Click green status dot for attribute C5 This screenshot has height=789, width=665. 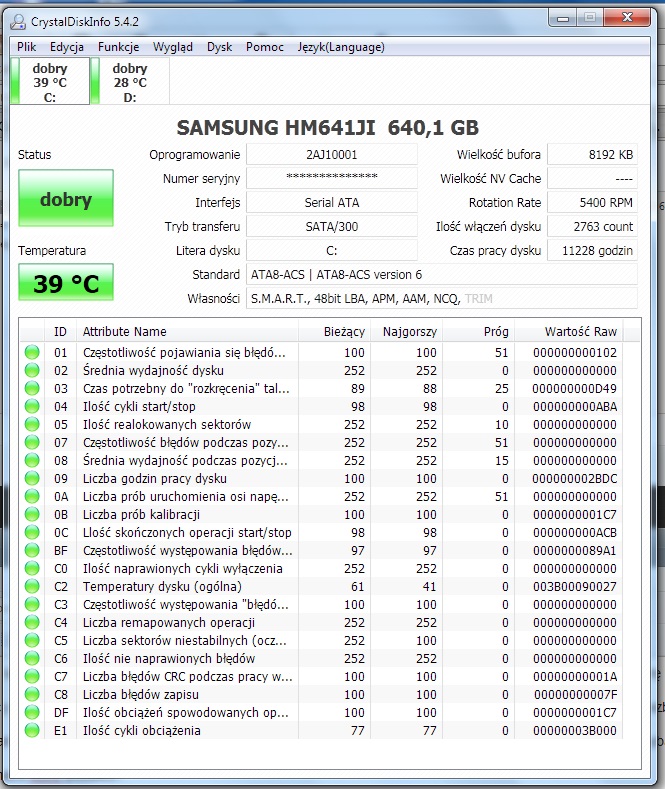pyautogui.click(x=32, y=640)
